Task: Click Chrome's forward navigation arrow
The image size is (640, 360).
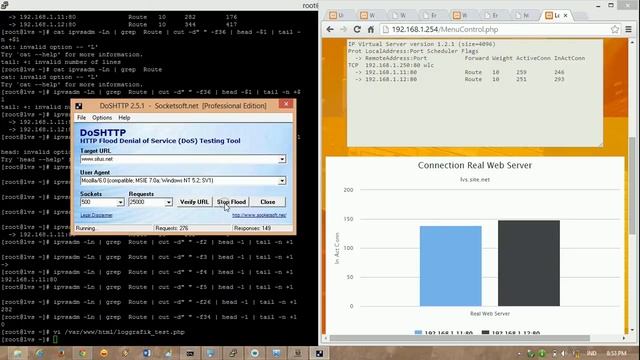Action: tap(343, 29)
